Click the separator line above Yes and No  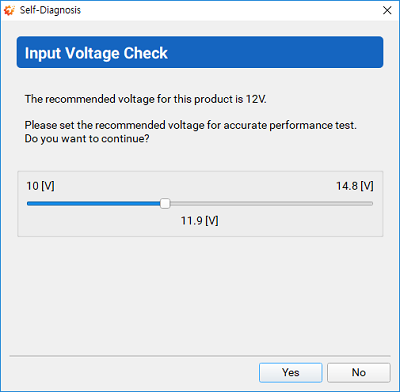coord(200,356)
